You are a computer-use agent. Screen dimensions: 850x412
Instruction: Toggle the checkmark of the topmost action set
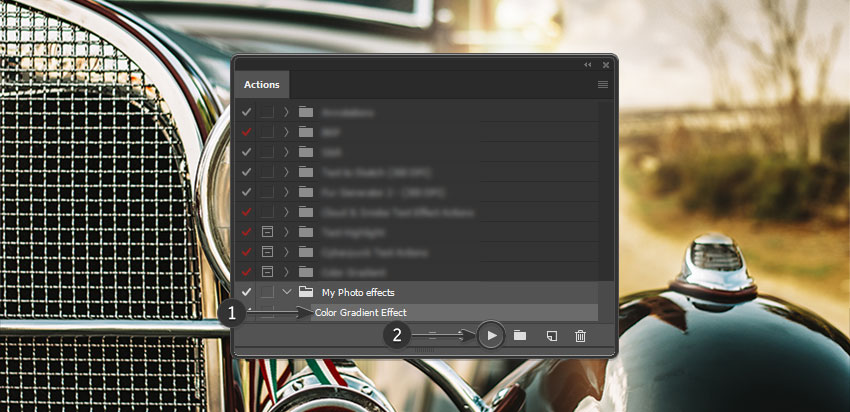246,112
